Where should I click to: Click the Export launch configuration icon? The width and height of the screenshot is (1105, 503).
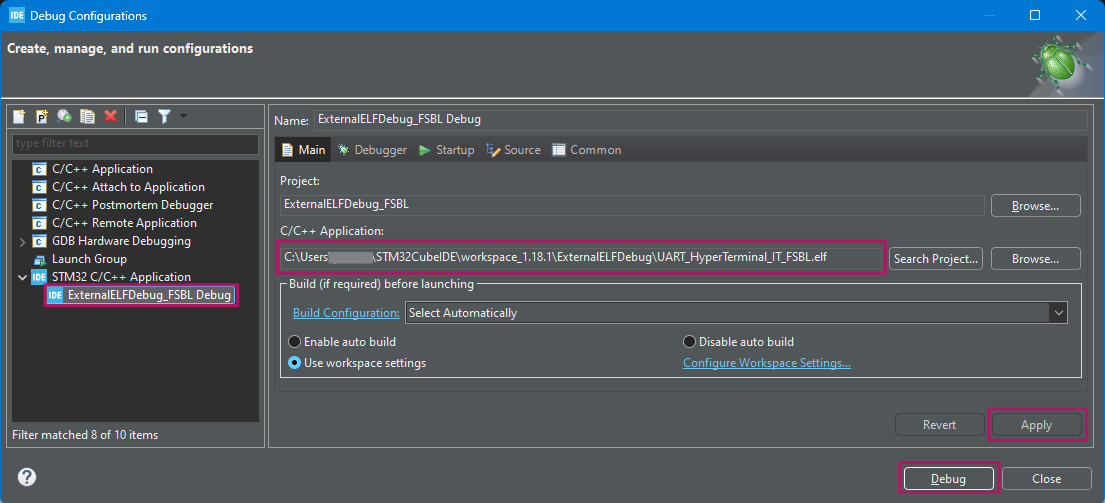64,117
